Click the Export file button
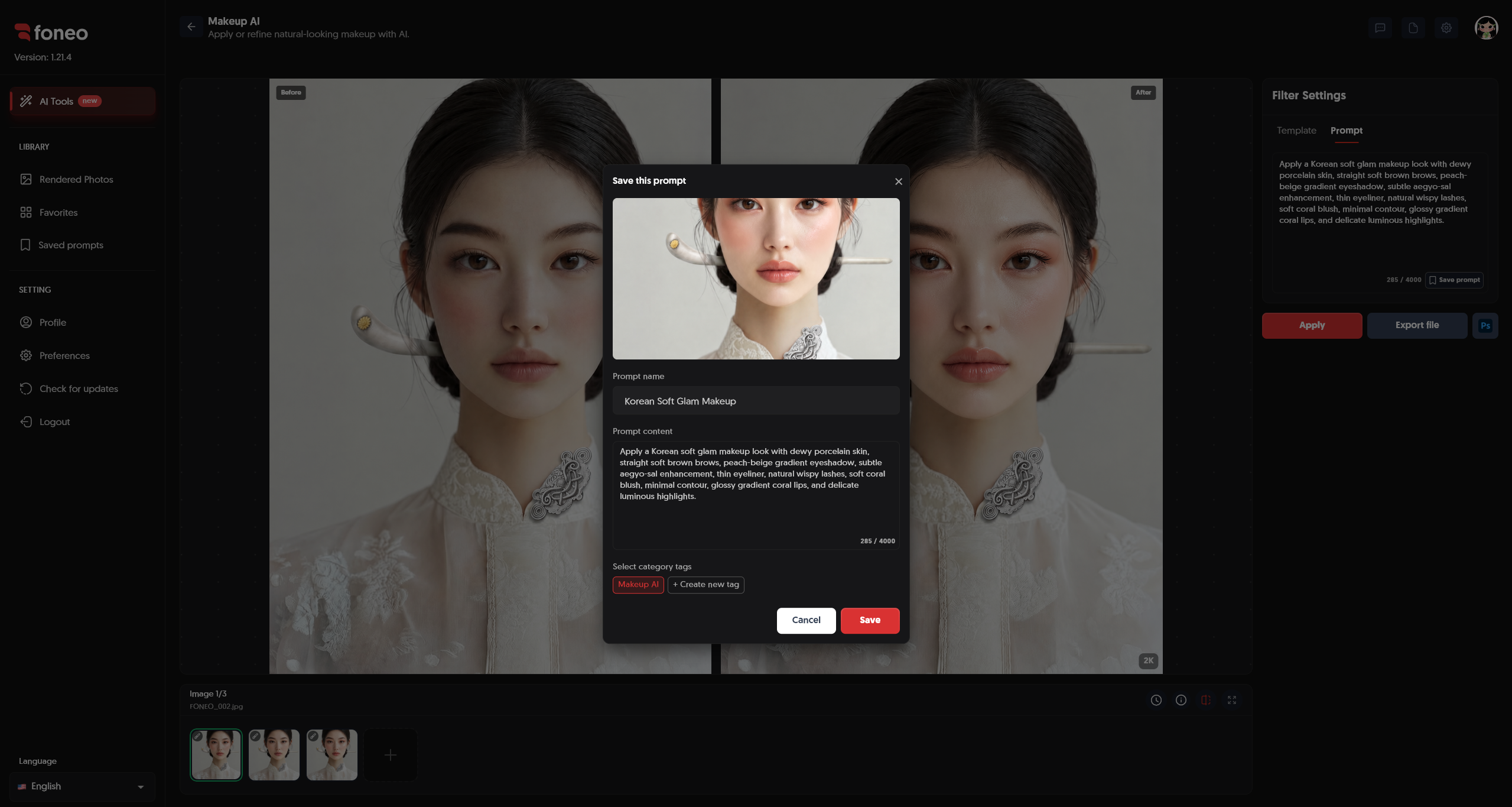1512x807 pixels. [1417, 326]
